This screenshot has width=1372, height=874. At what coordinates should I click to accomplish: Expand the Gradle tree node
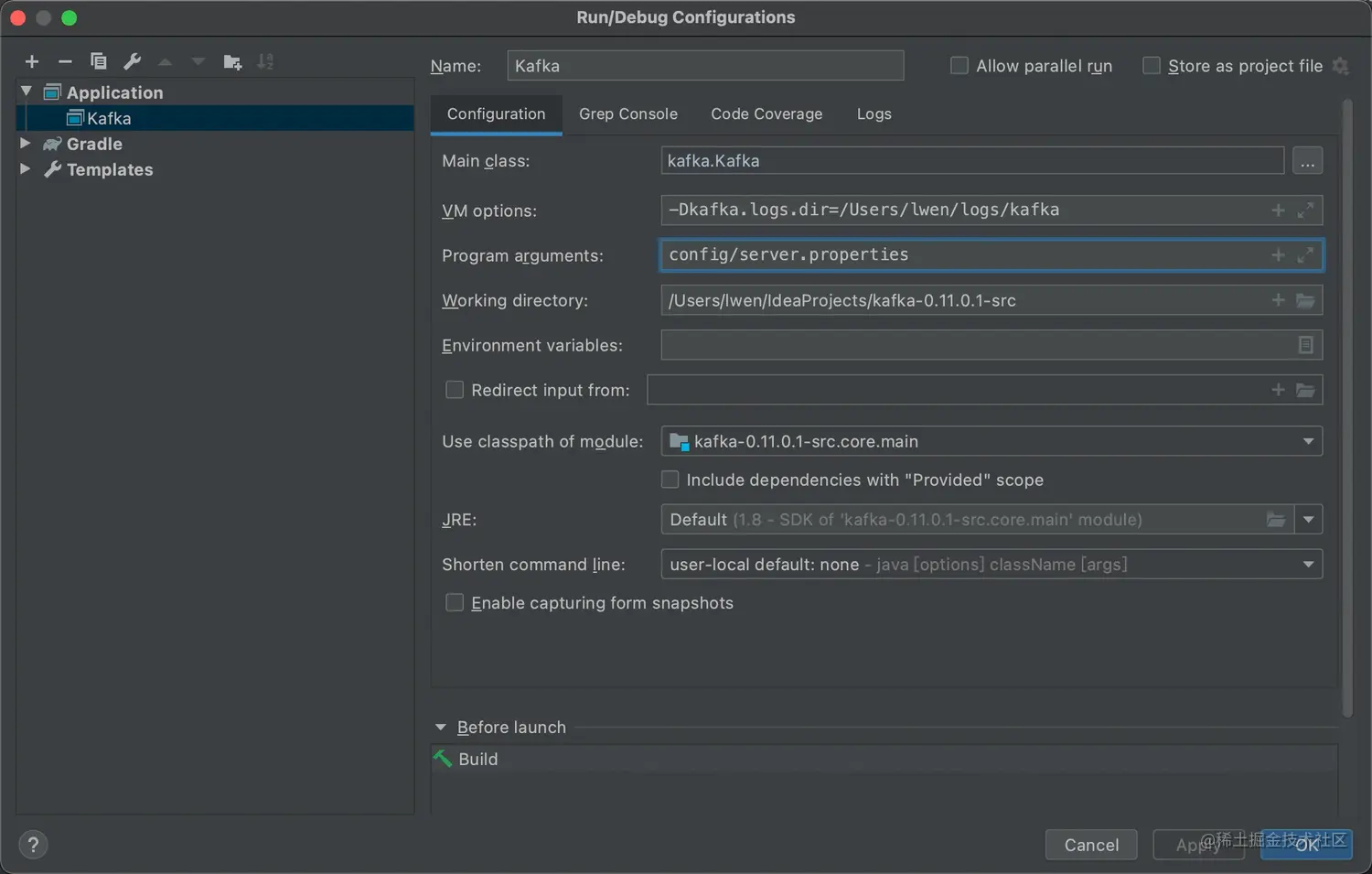point(26,144)
